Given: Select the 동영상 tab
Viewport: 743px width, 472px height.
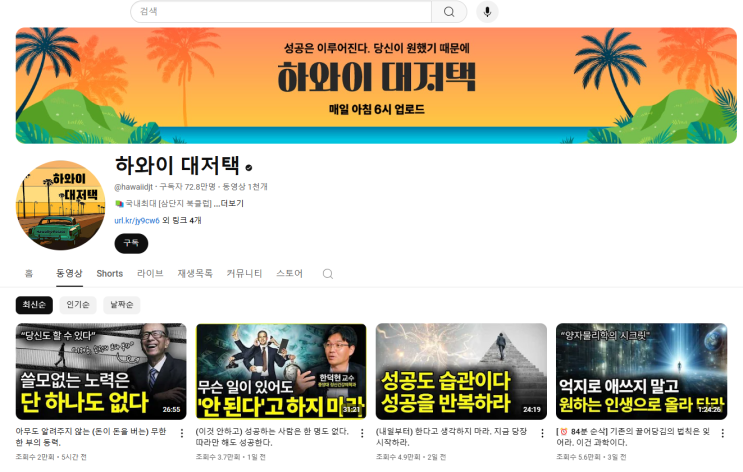Looking at the screenshot, I should coord(69,273).
